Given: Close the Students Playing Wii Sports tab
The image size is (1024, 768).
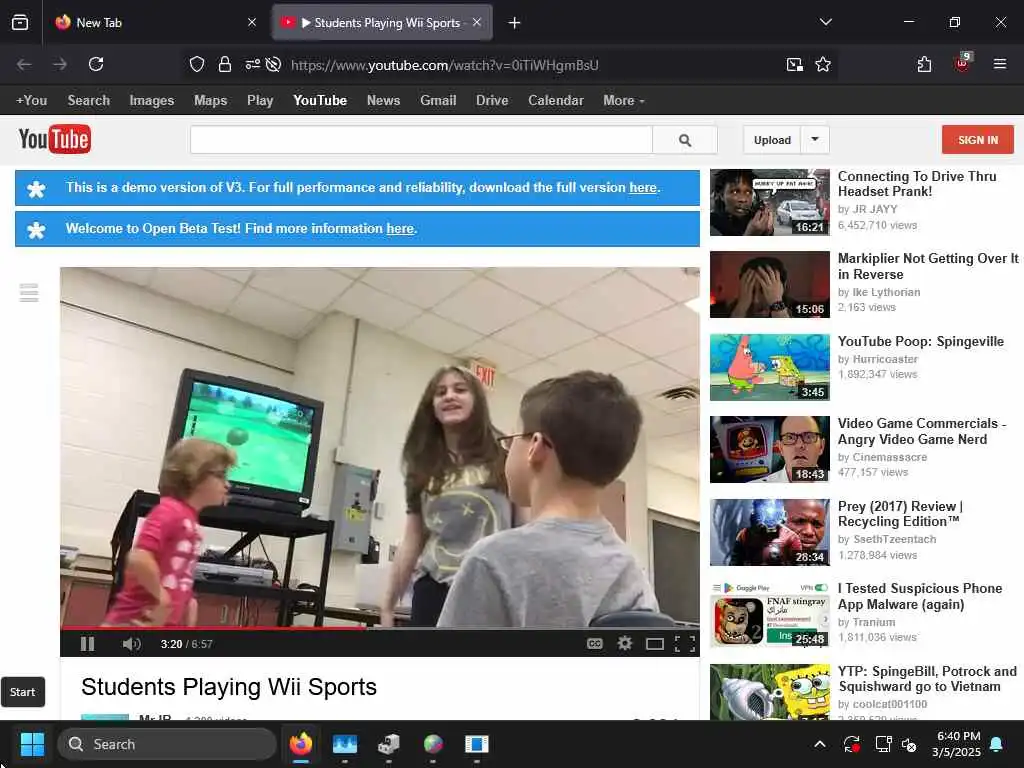Looking at the screenshot, I should click(477, 22).
